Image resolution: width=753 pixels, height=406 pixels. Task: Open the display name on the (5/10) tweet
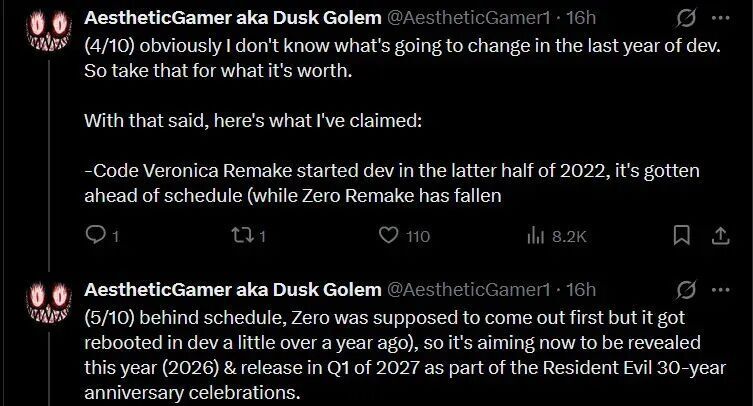233,290
